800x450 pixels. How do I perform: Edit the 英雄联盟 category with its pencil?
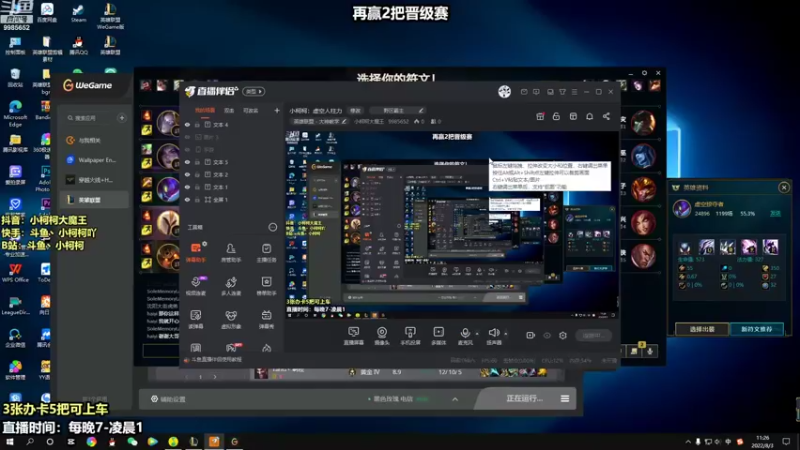[x=344, y=121]
